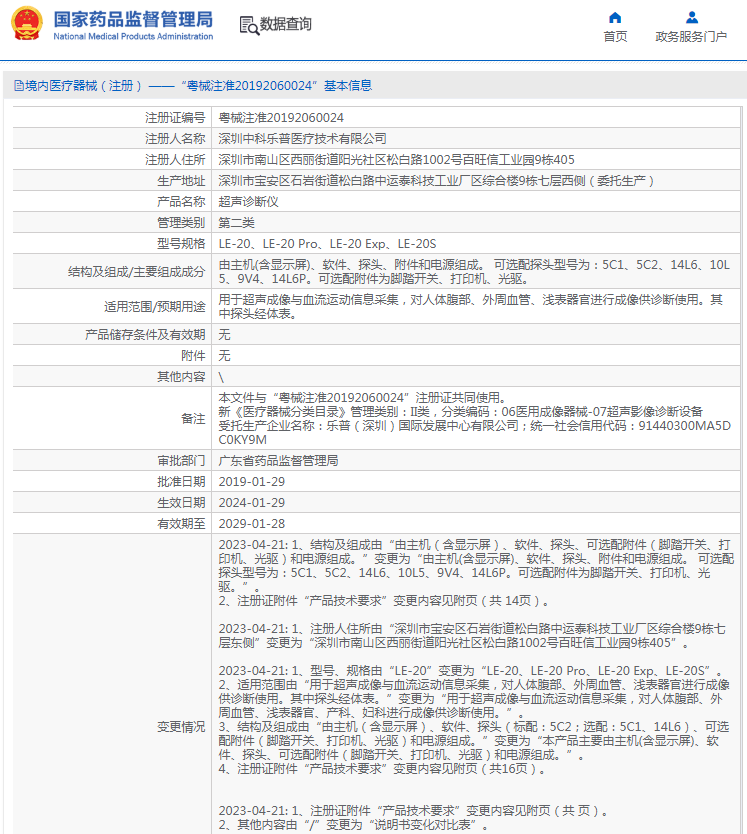This screenshot has width=747, height=834.
Task: Go to 首页 link
Action: point(615,37)
